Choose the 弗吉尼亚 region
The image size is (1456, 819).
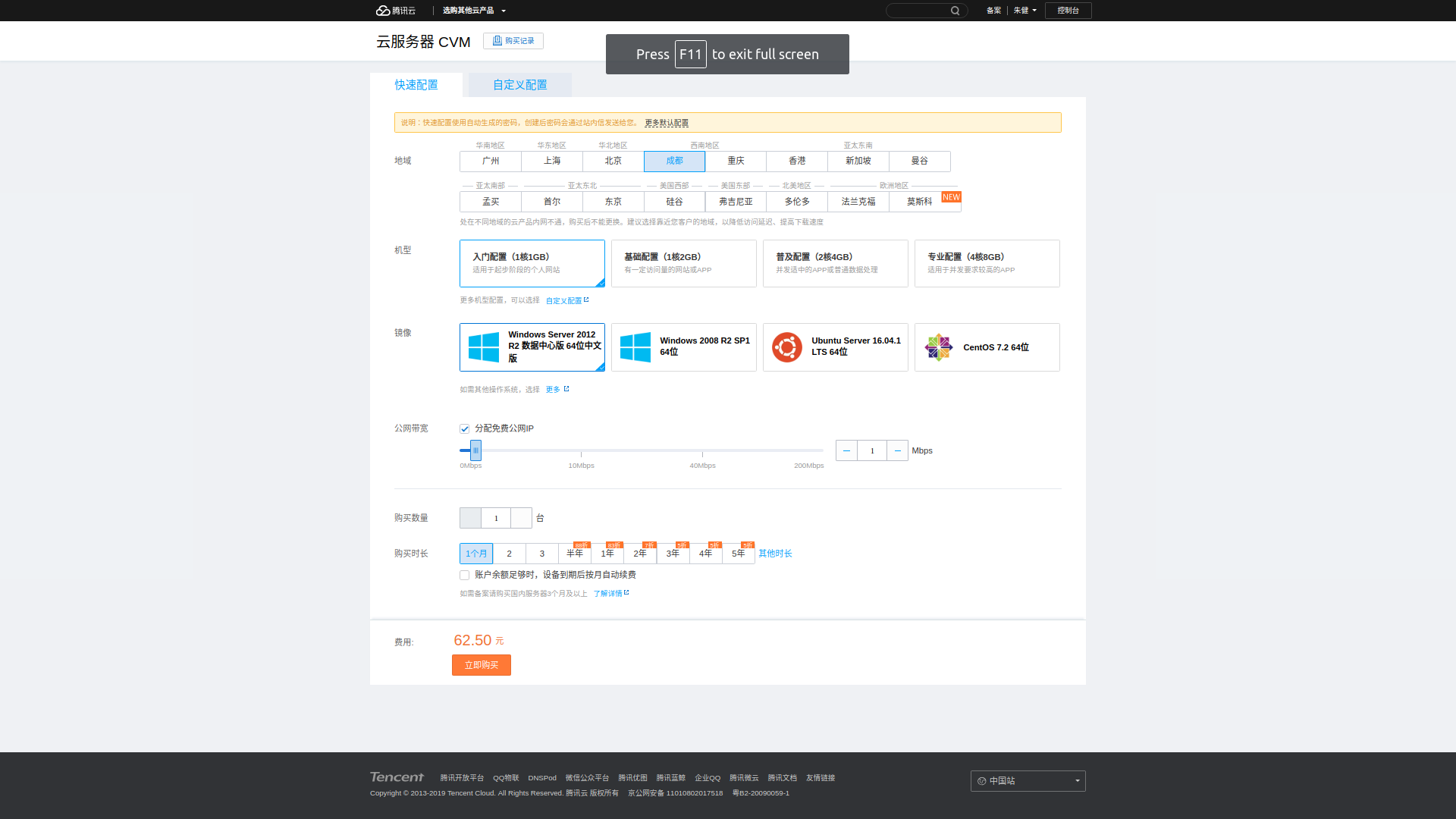(x=736, y=202)
